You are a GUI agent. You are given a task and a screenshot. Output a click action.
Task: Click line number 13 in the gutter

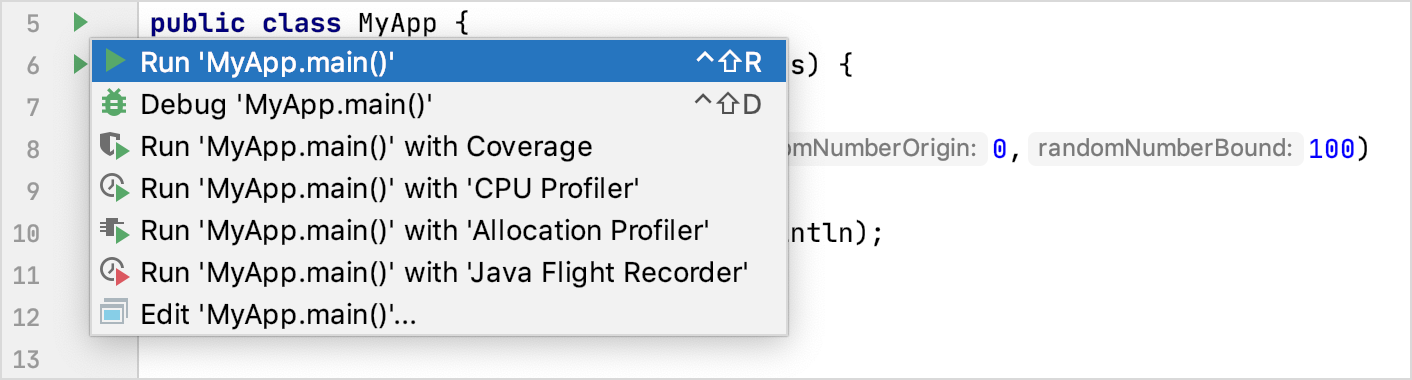(x=28, y=358)
